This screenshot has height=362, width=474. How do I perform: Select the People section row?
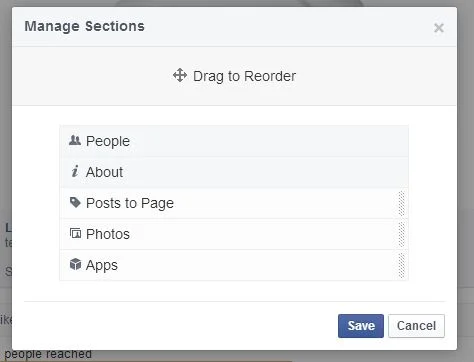[x=234, y=141]
